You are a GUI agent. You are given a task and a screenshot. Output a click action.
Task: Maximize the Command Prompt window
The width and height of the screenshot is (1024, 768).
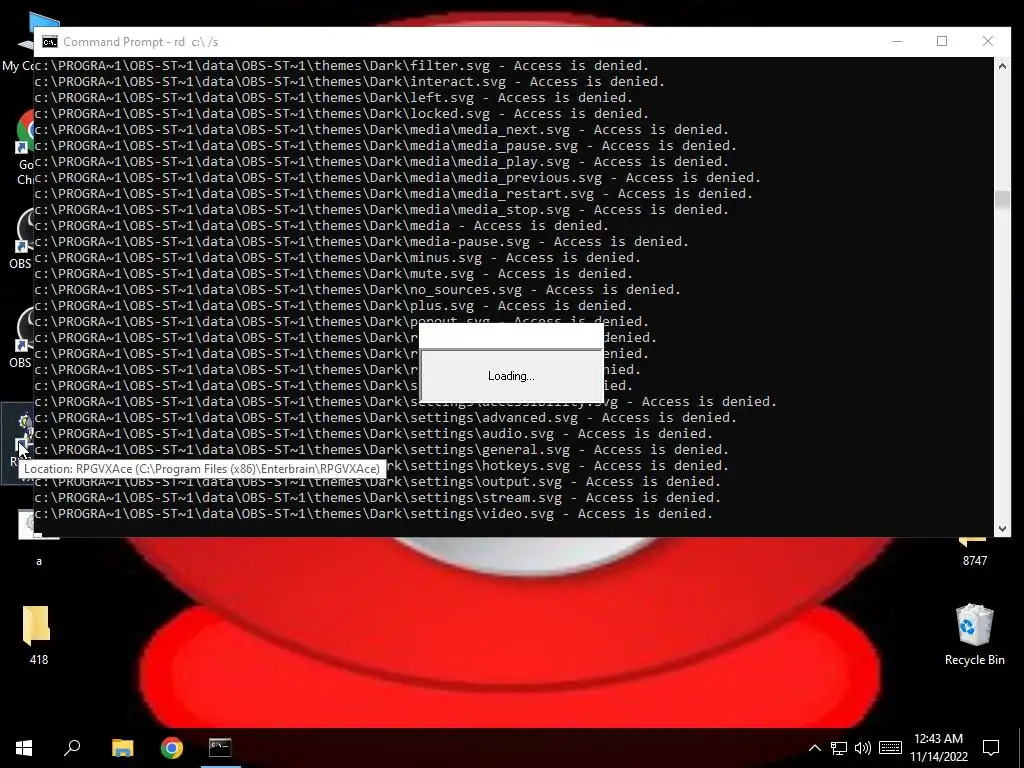[x=942, y=41]
